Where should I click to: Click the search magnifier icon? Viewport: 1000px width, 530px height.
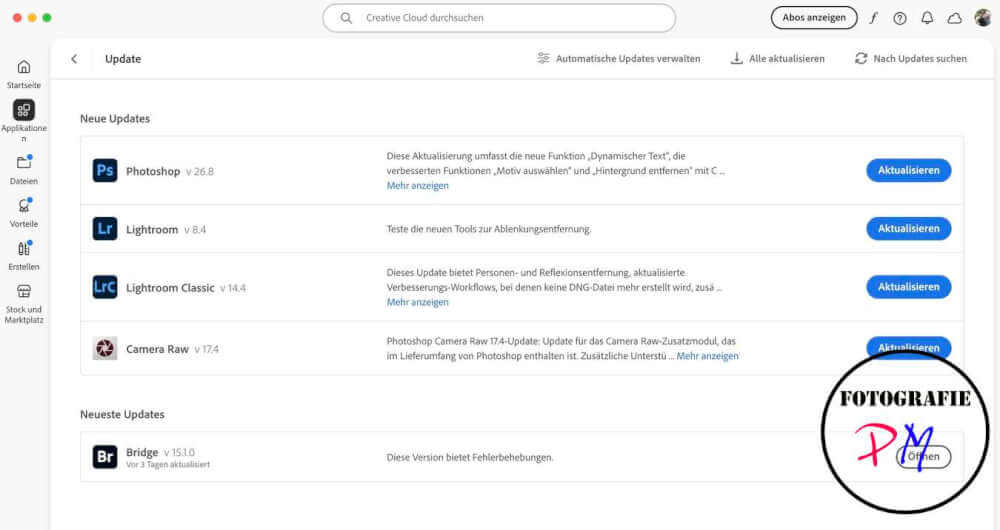tap(346, 18)
